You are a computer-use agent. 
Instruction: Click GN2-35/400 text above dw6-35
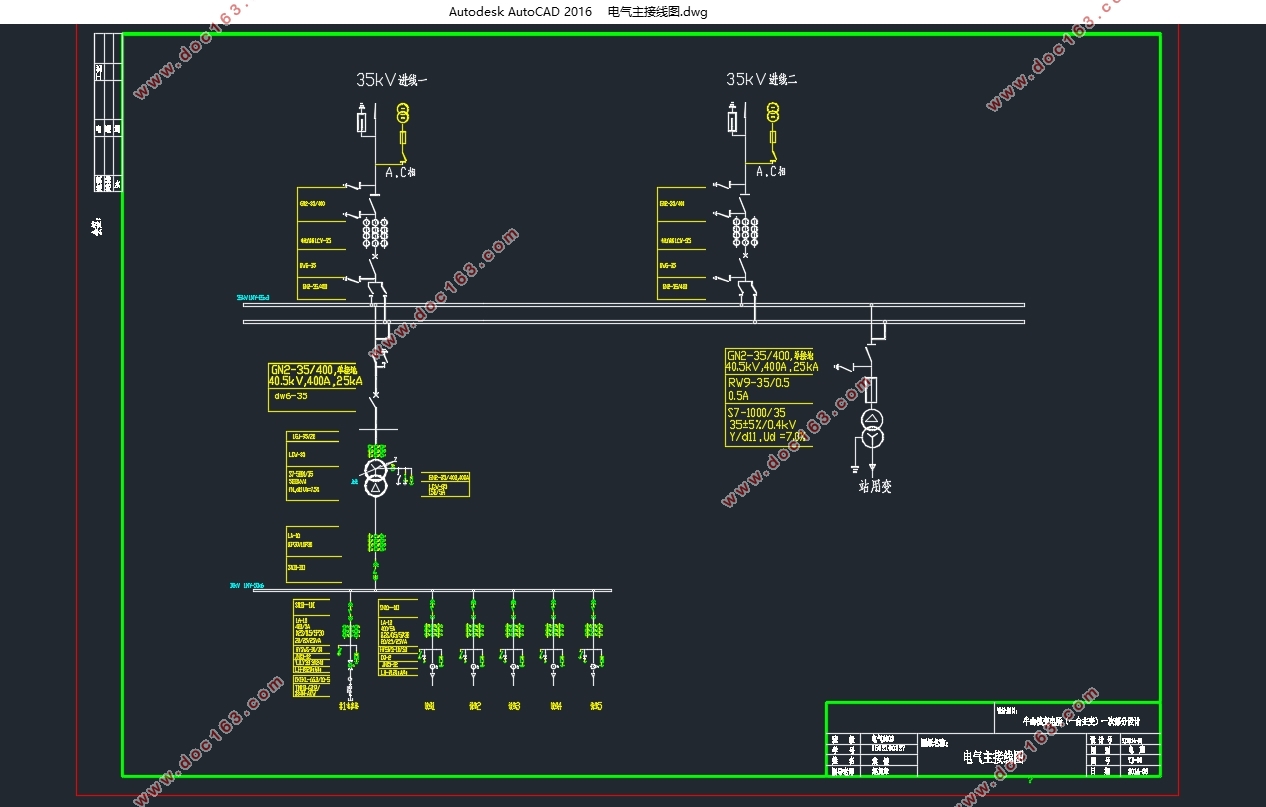pos(301,369)
